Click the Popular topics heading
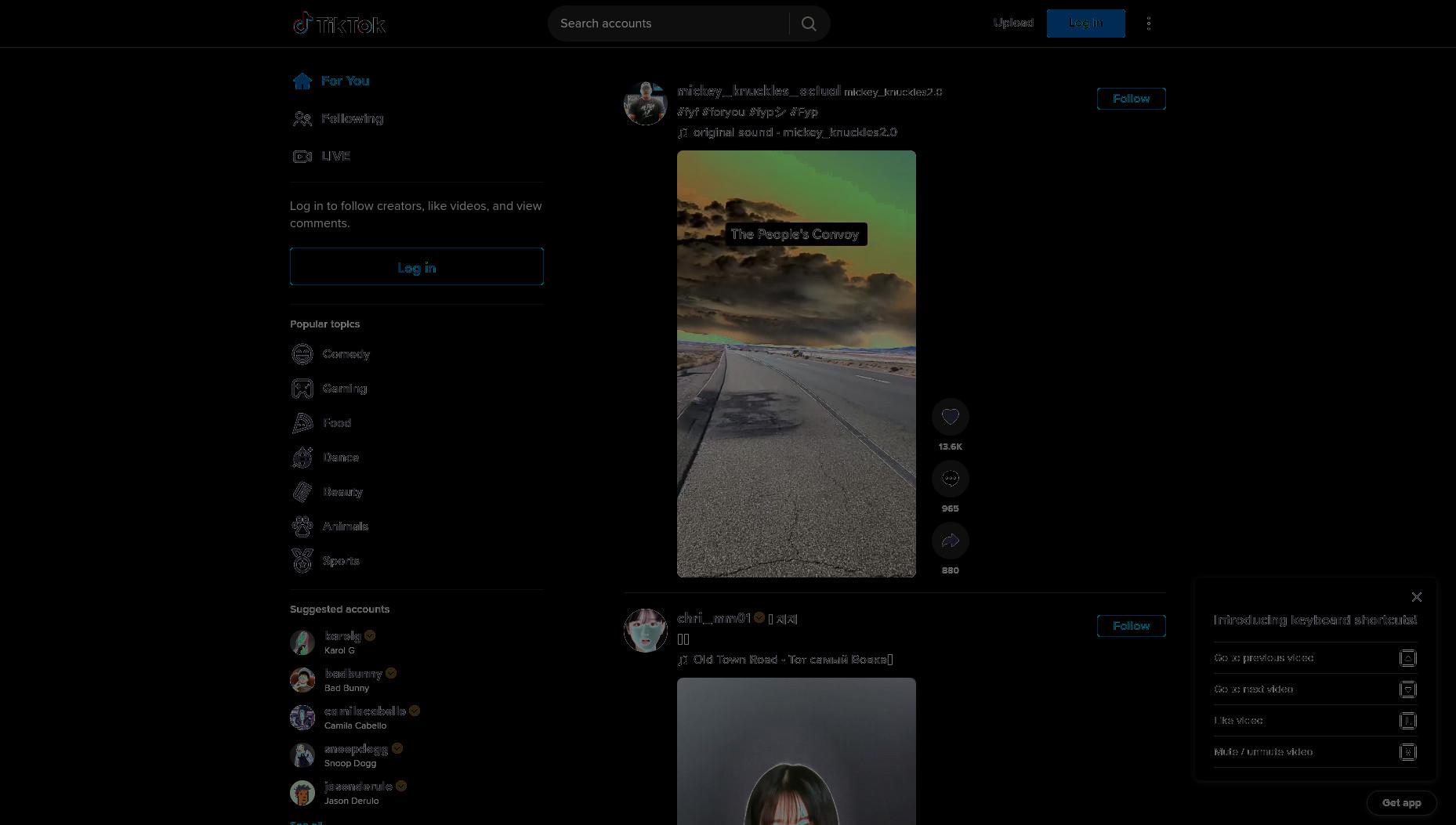 325,324
